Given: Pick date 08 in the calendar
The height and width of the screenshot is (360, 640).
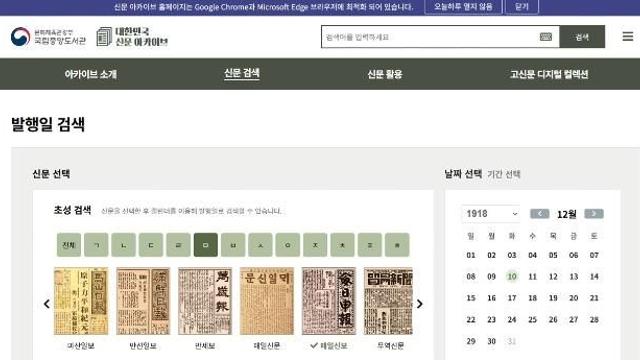Looking at the screenshot, I should pyautogui.click(x=471, y=276).
